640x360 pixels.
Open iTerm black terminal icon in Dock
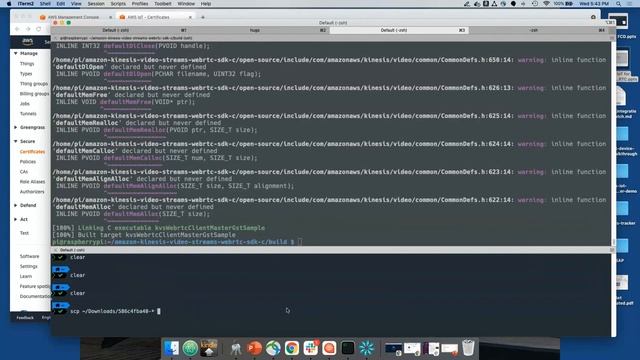click(x=348, y=348)
